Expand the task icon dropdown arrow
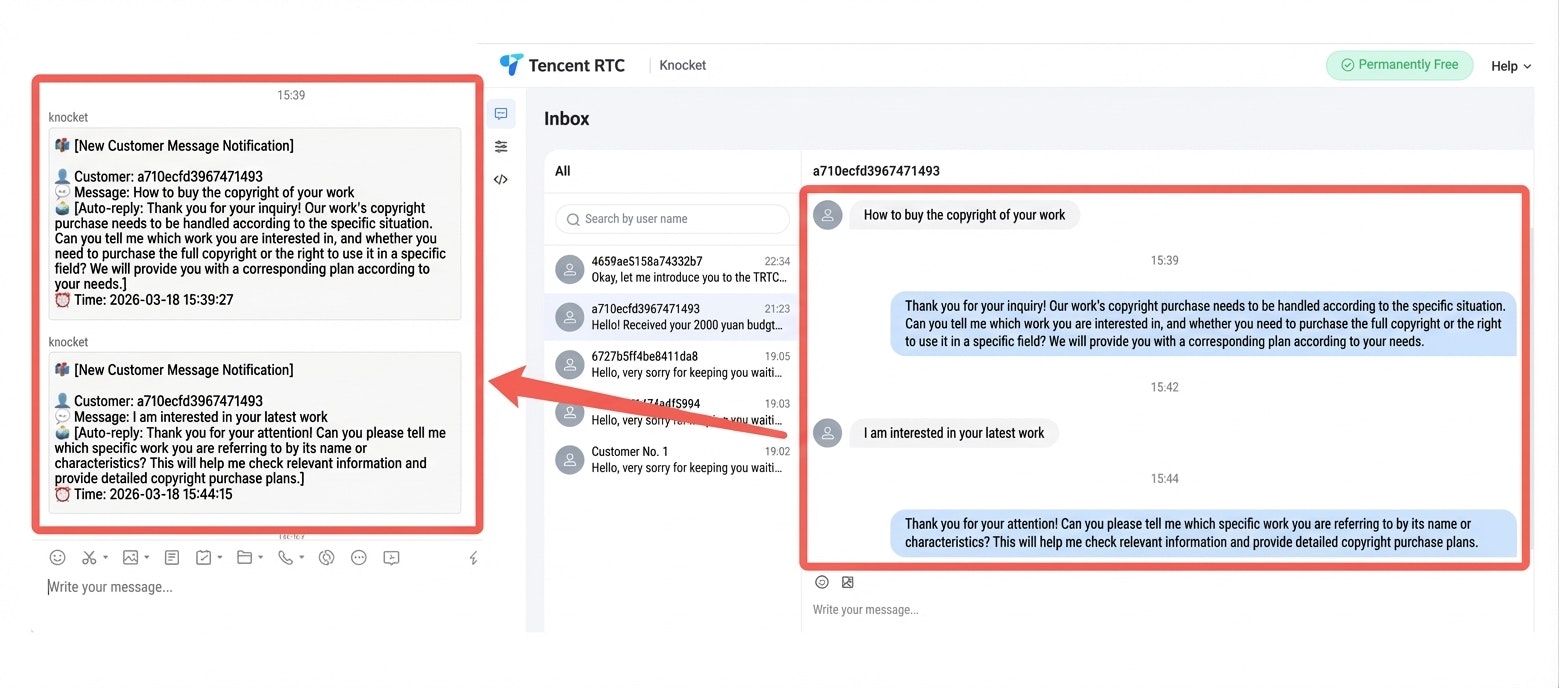Image resolution: width=1559 pixels, height=688 pixels. pyautogui.click(x=219, y=557)
